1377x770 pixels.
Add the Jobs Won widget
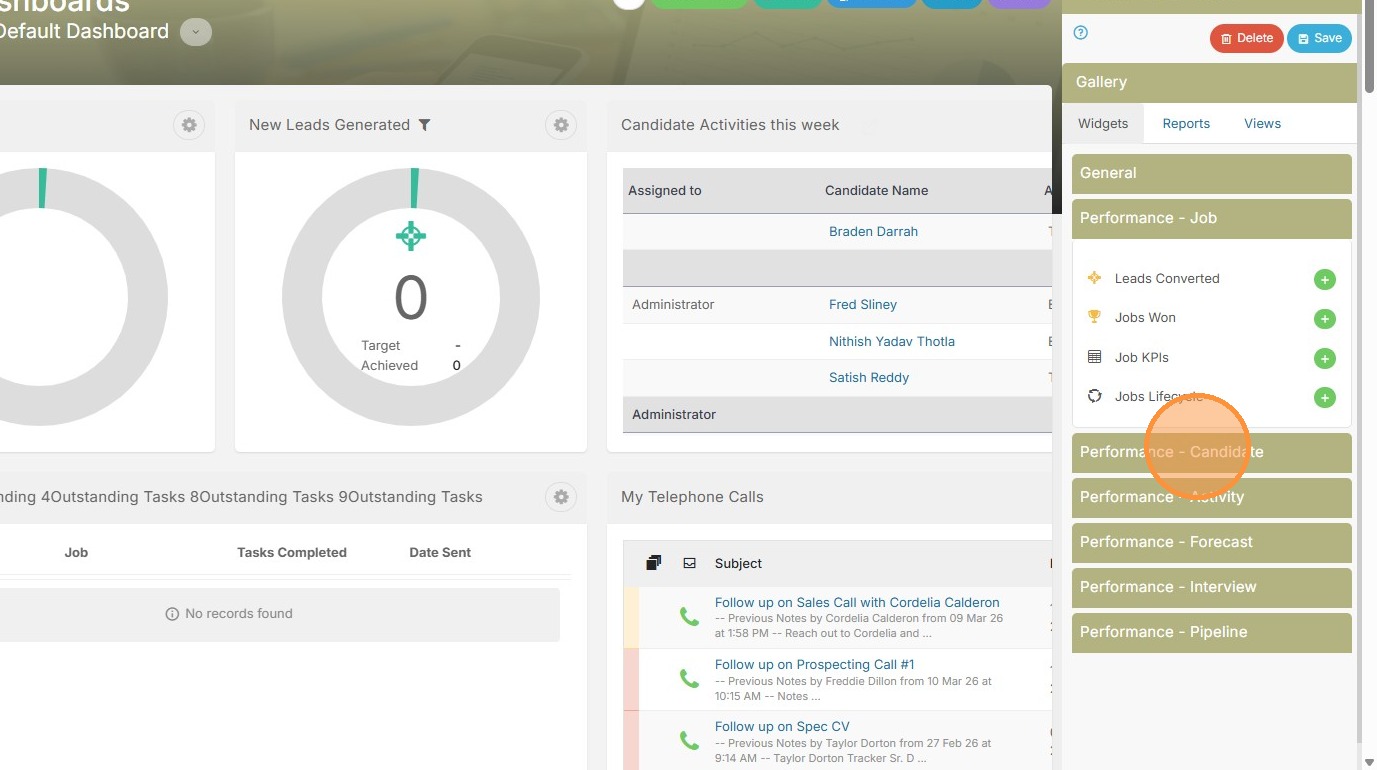1324,319
